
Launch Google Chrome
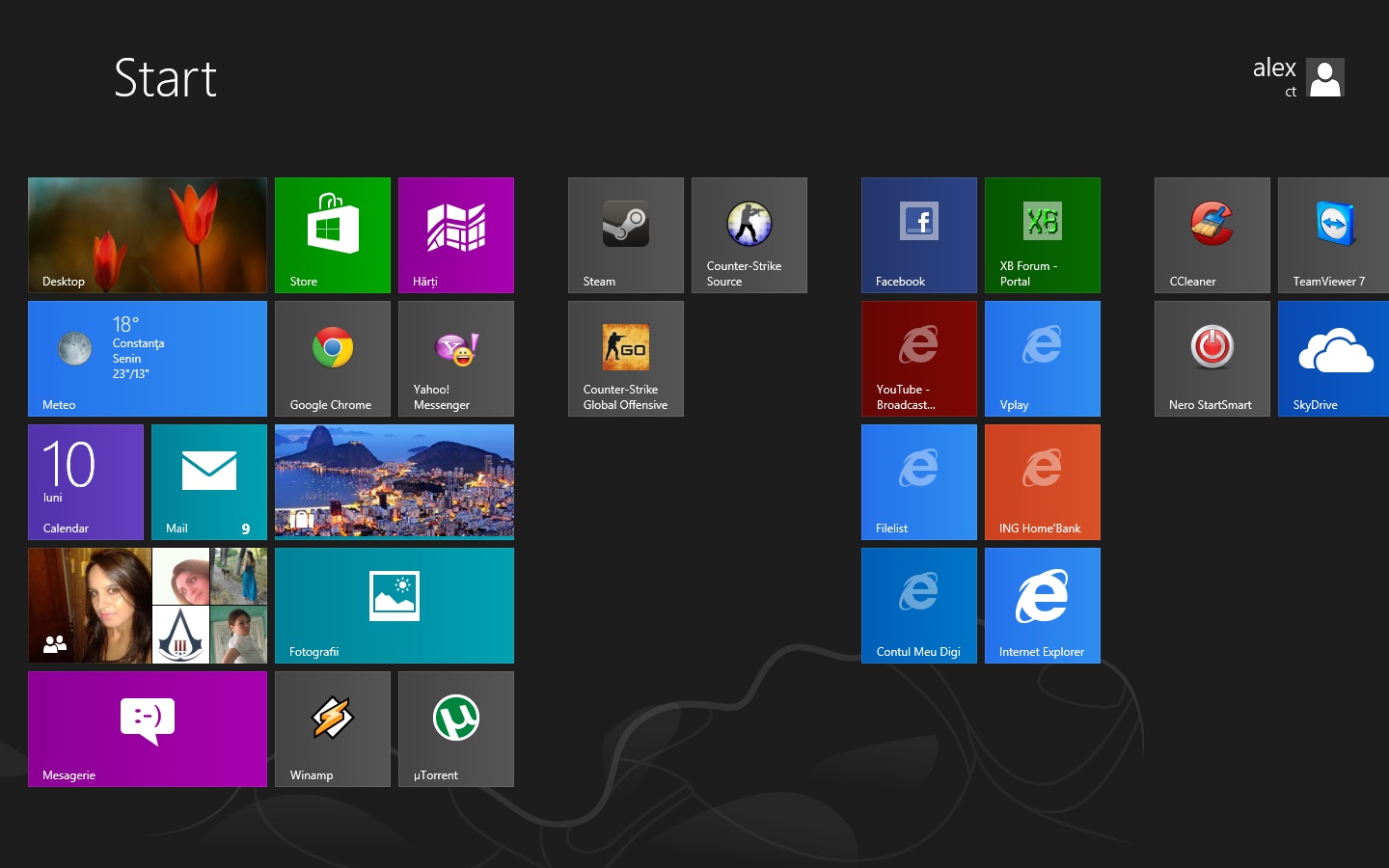(x=333, y=359)
